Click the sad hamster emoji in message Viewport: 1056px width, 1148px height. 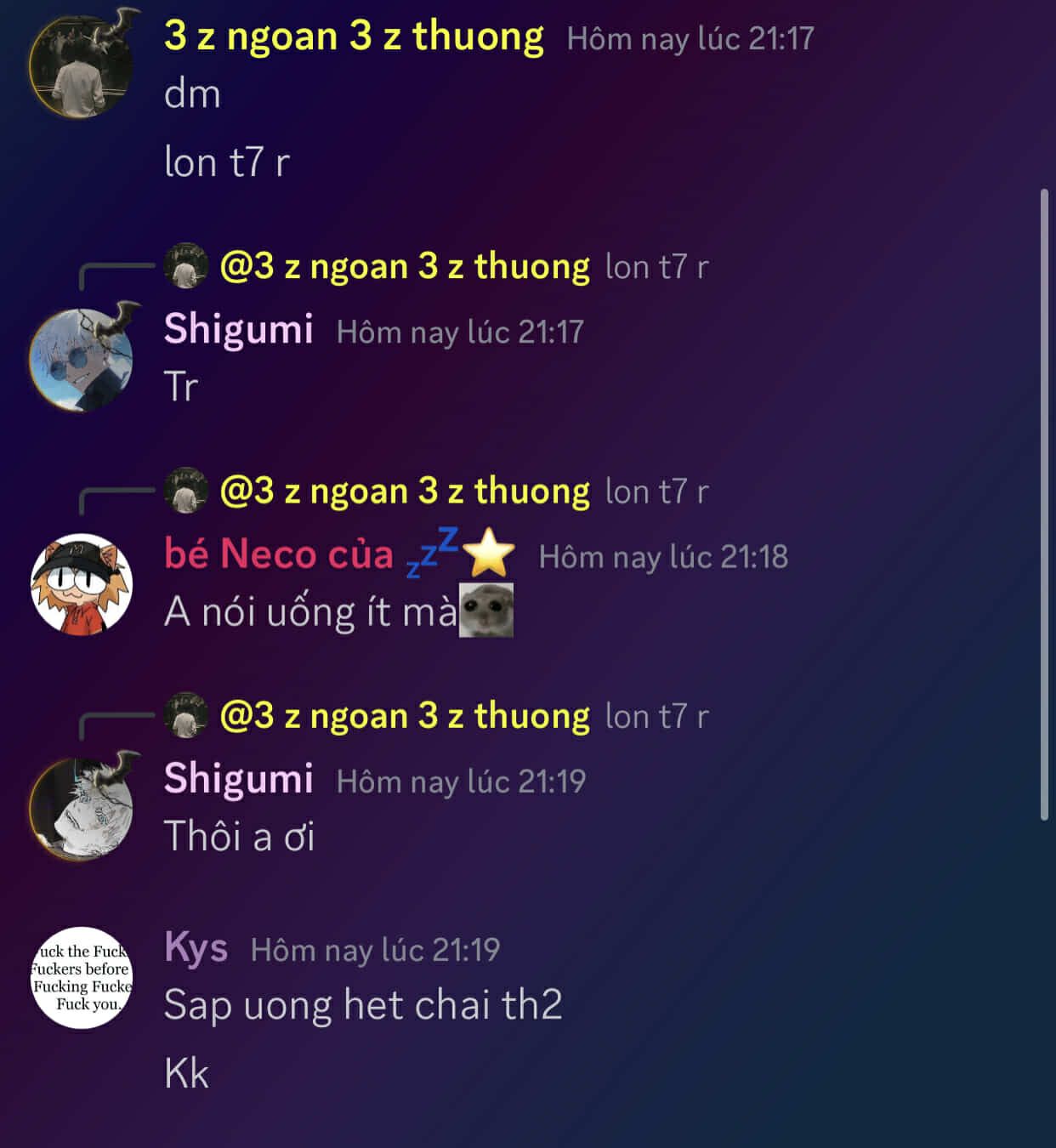(x=486, y=610)
